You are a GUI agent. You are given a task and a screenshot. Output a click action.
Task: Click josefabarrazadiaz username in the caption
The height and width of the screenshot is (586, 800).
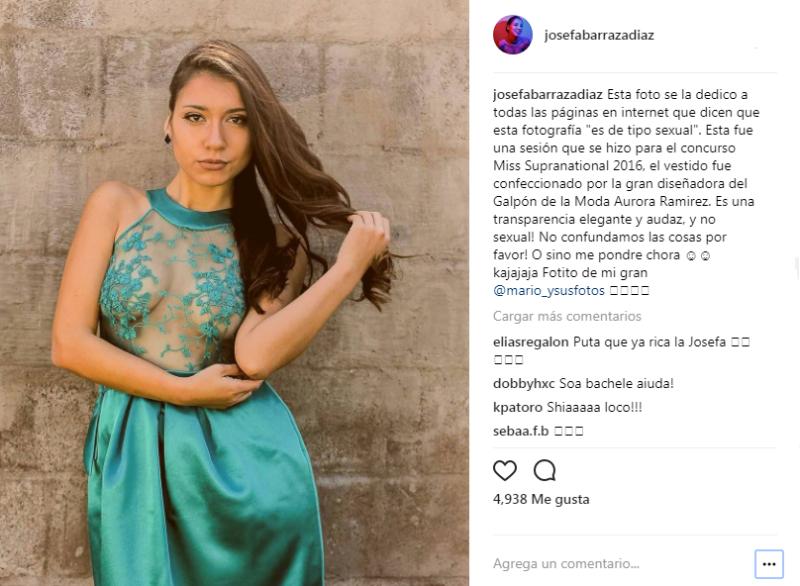(548, 95)
